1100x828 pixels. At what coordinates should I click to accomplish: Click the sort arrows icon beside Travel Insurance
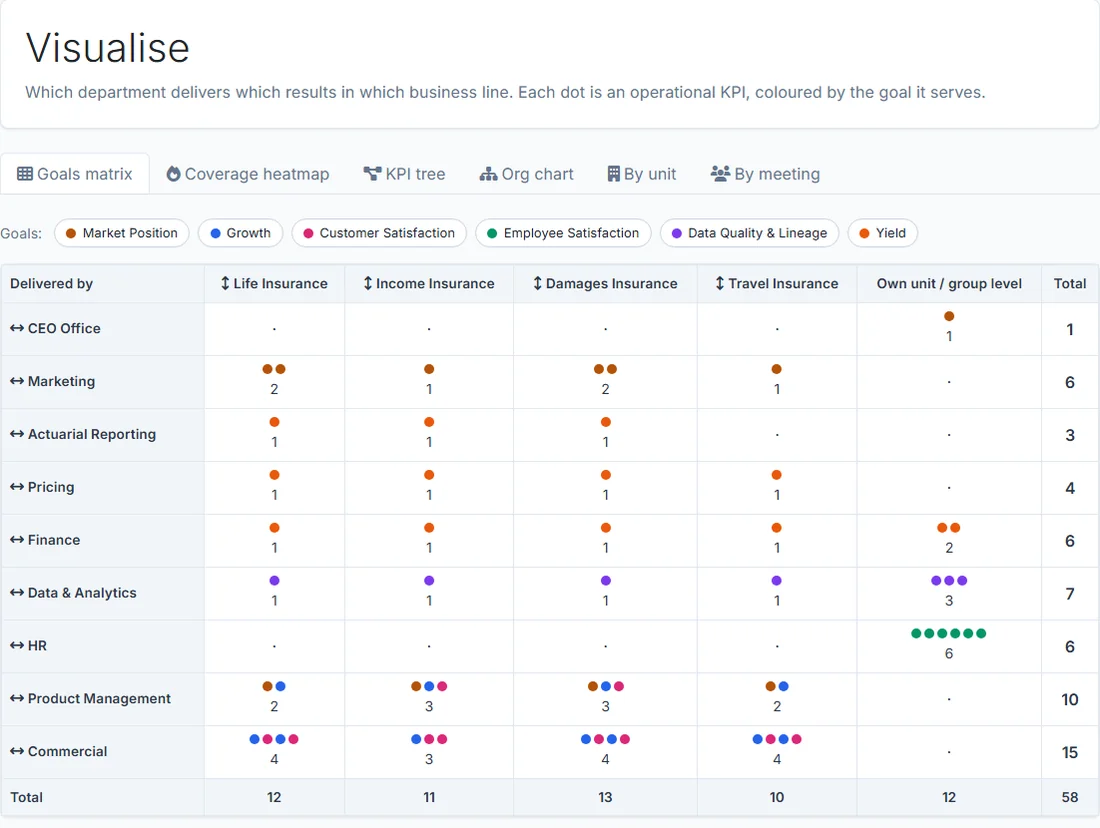pyautogui.click(x=720, y=283)
